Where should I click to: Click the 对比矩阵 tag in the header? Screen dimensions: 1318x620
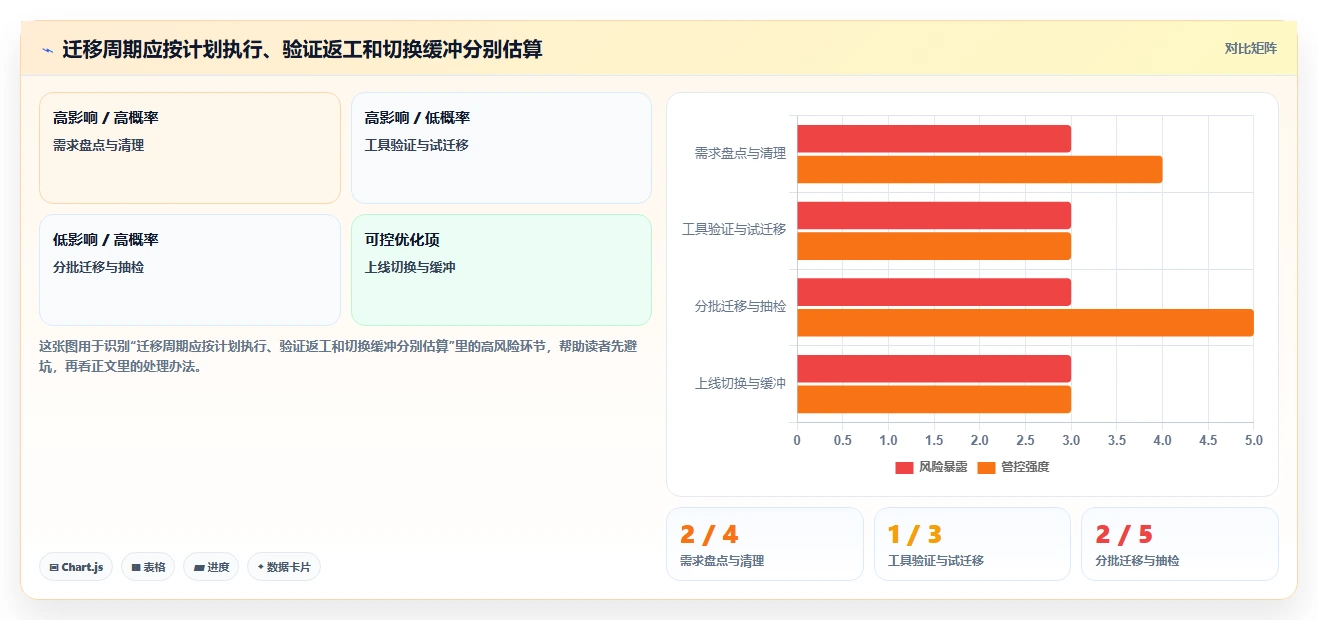point(1250,48)
